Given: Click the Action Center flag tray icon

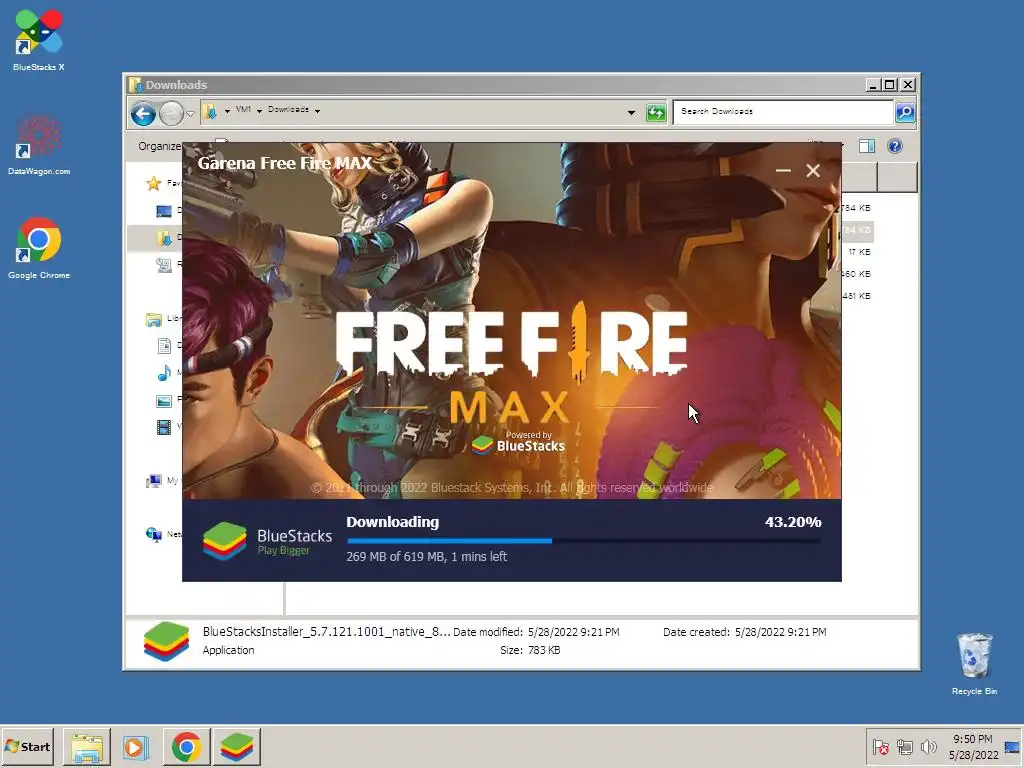Looking at the screenshot, I should click(880, 746).
